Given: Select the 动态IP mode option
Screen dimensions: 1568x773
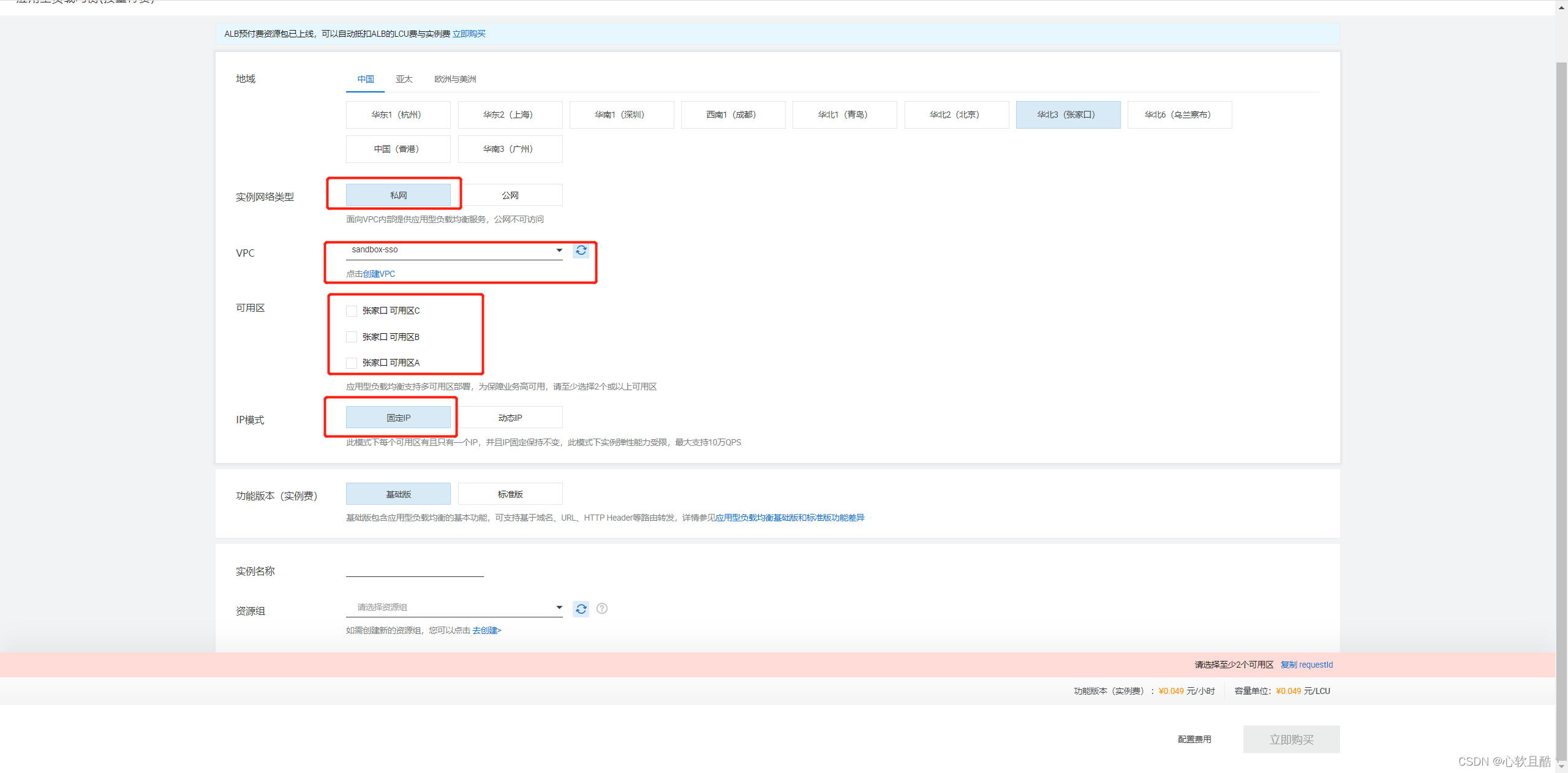Looking at the screenshot, I should (510, 418).
